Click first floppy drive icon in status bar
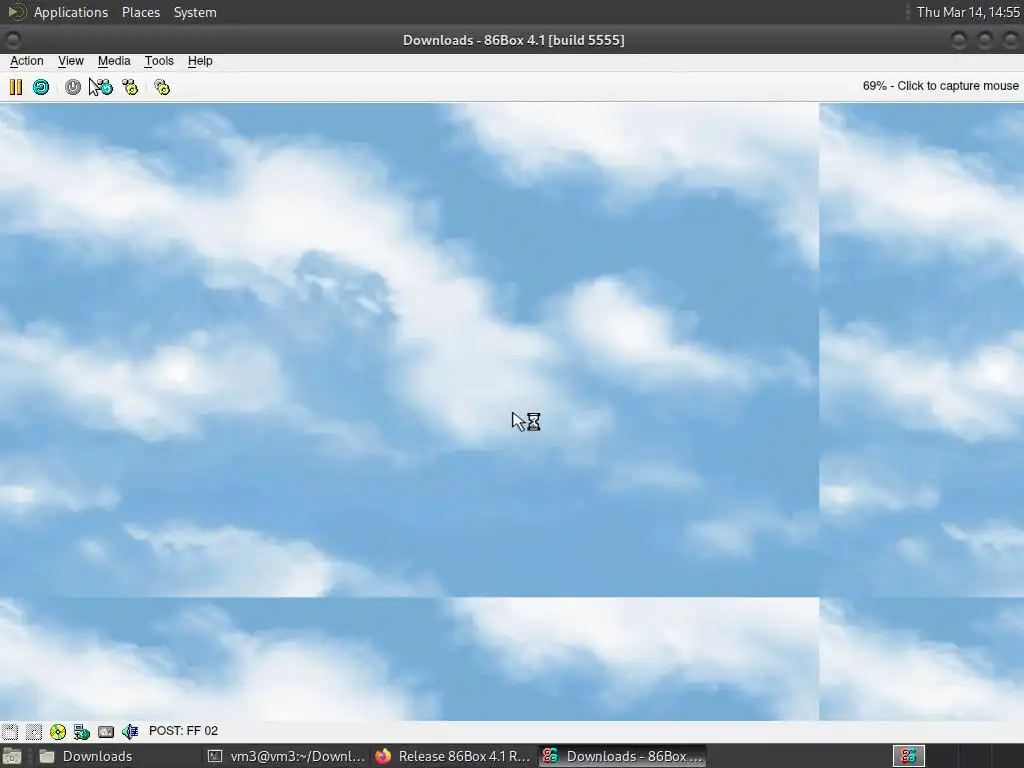1024x768 pixels. 10,731
